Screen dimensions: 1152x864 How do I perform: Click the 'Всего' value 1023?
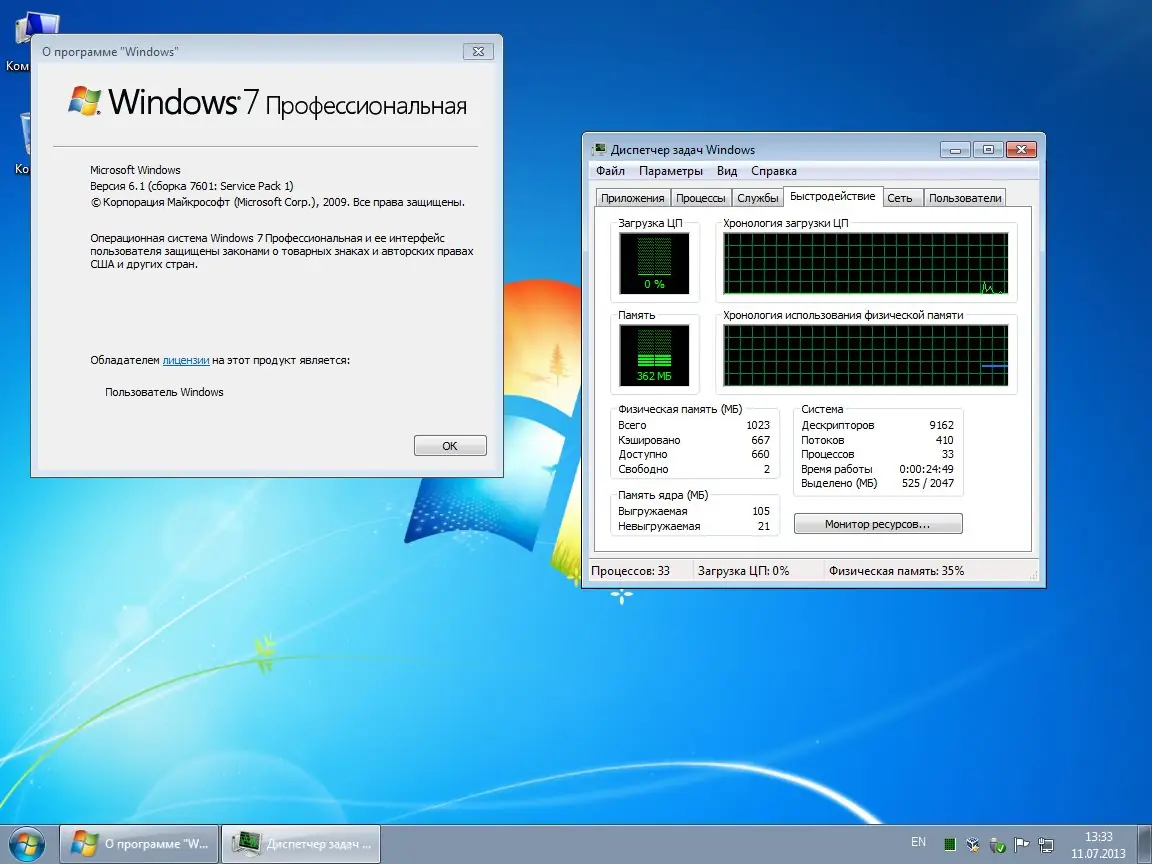pyautogui.click(x=758, y=425)
